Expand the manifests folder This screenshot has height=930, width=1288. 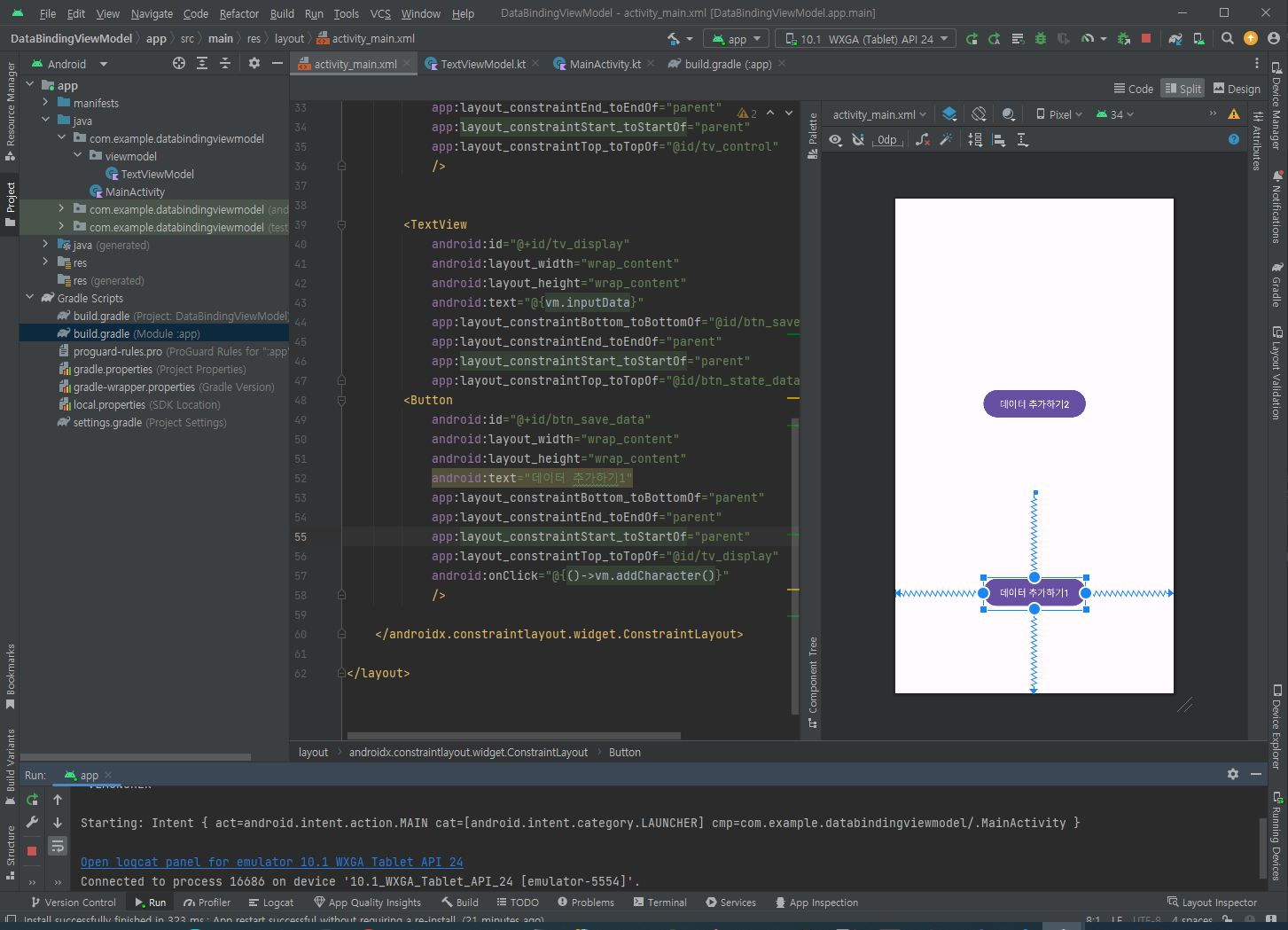45,102
